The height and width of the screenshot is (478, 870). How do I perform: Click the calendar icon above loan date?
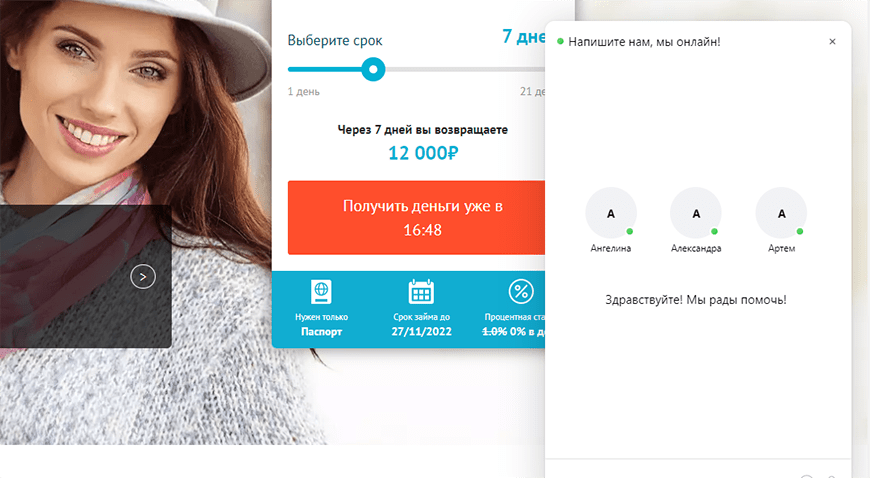(421, 291)
